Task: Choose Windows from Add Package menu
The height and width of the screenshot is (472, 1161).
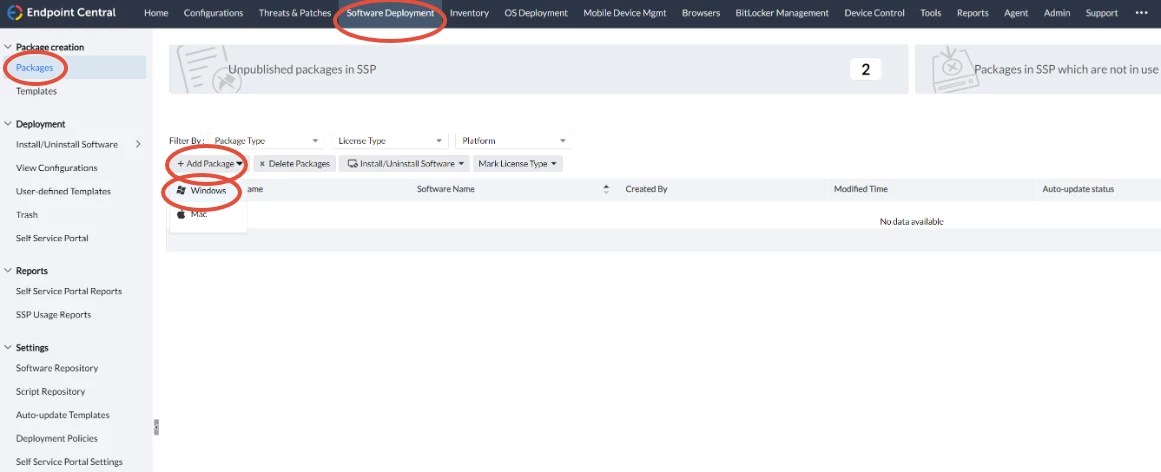Action: pyautogui.click(x=208, y=190)
